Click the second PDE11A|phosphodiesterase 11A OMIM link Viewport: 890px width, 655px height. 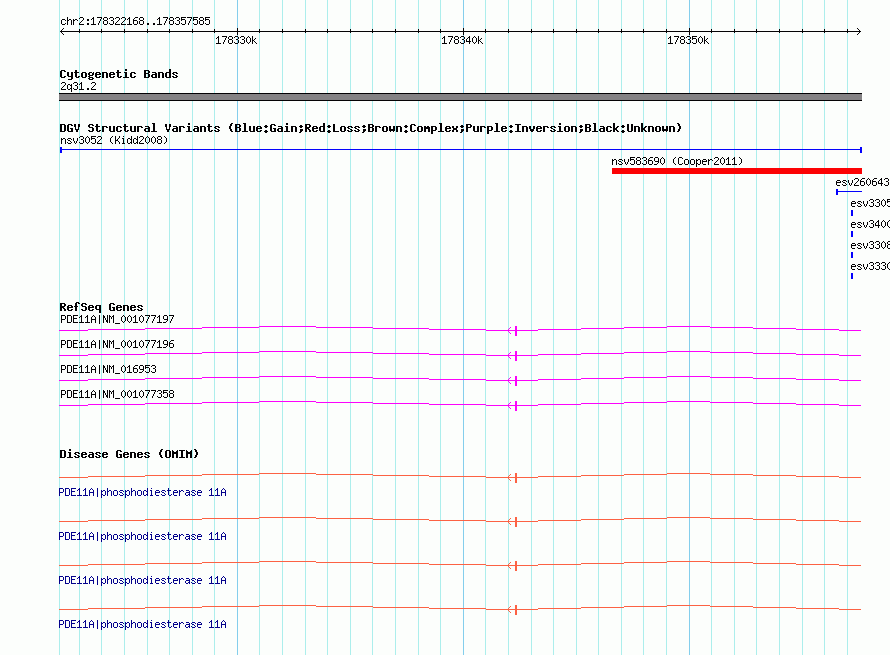(x=142, y=536)
